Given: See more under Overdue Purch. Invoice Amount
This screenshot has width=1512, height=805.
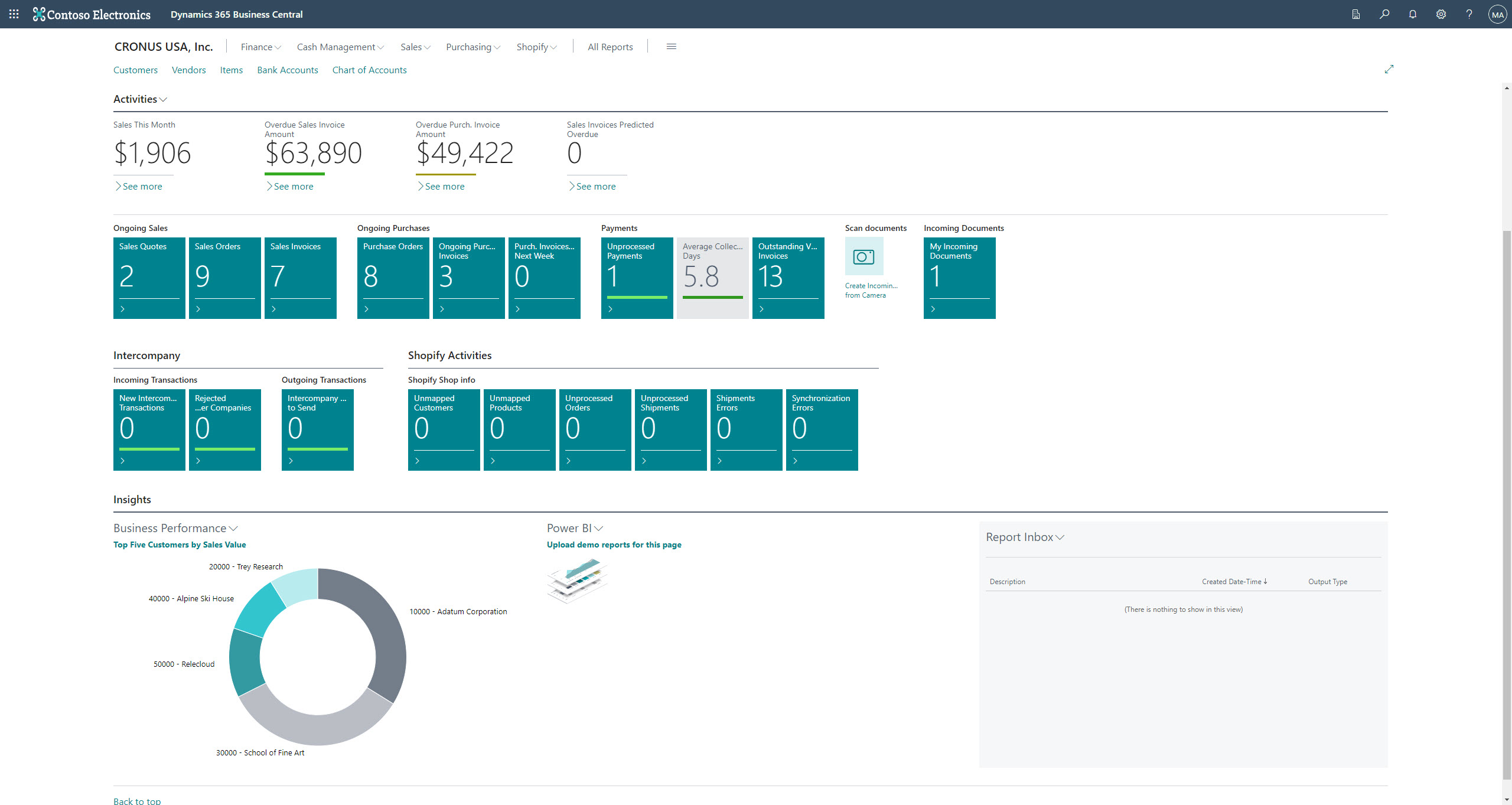Looking at the screenshot, I should coord(441,186).
